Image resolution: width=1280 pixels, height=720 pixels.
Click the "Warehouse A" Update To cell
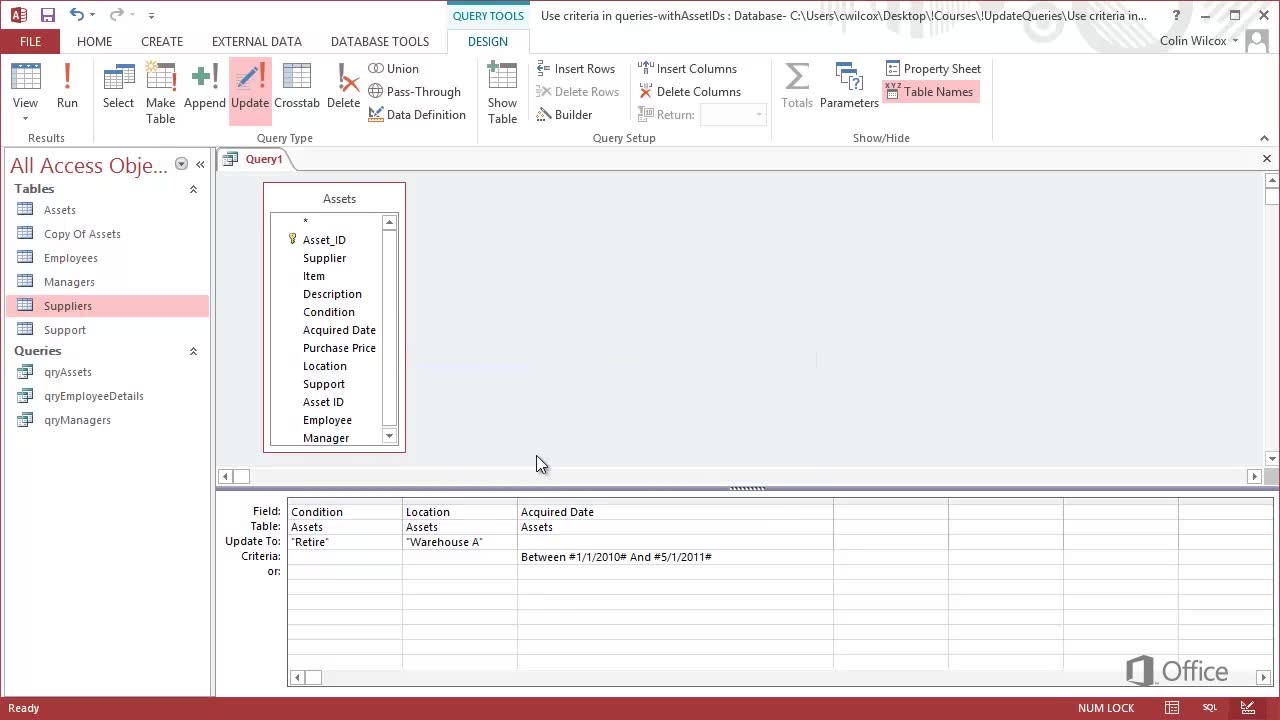pos(460,542)
